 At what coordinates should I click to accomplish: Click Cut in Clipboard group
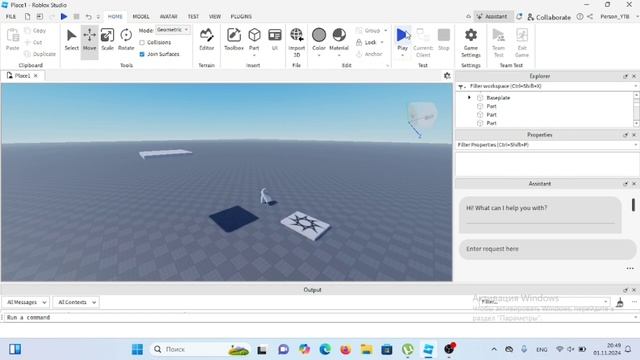[x=33, y=42]
